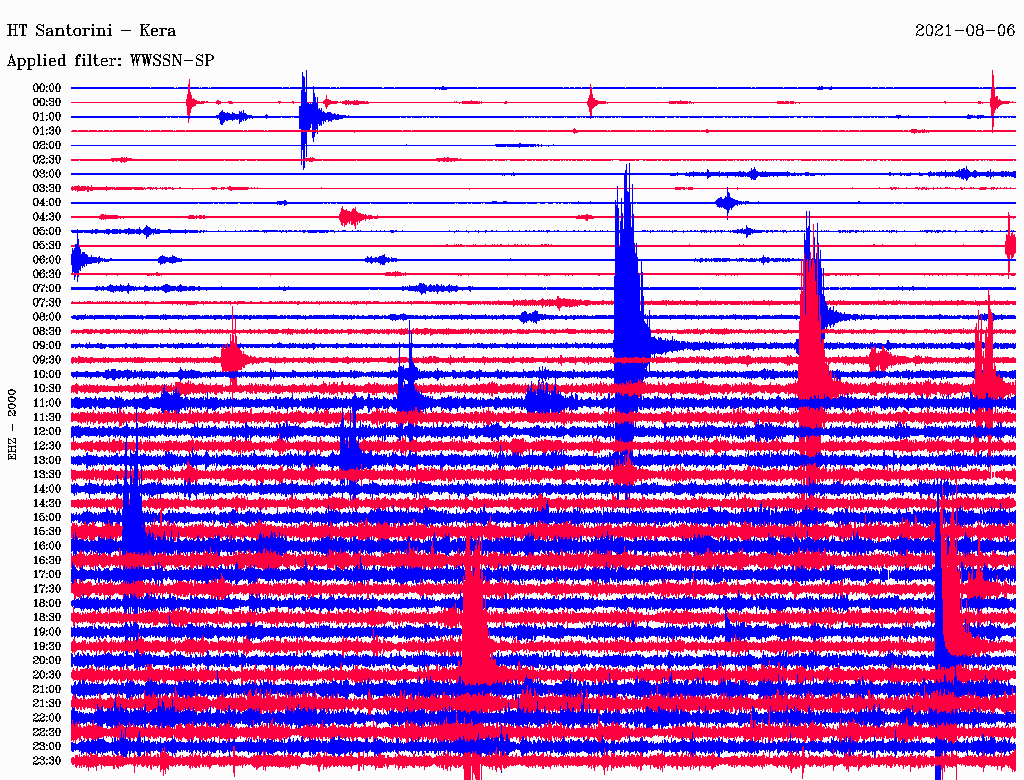Select the 16:00 time label
Image resolution: width=1024 pixels, height=780 pixels.
pos(47,546)
